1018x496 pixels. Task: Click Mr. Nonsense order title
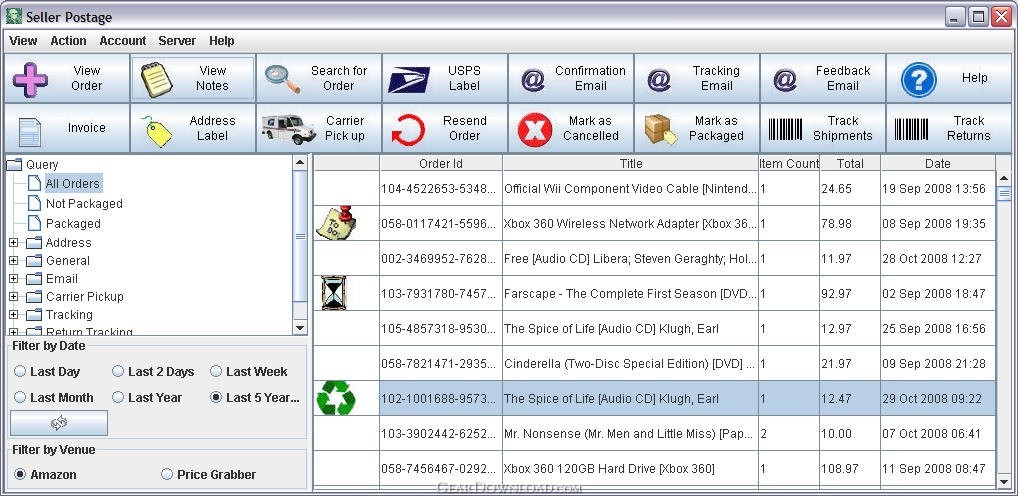[x=630, y=433]
